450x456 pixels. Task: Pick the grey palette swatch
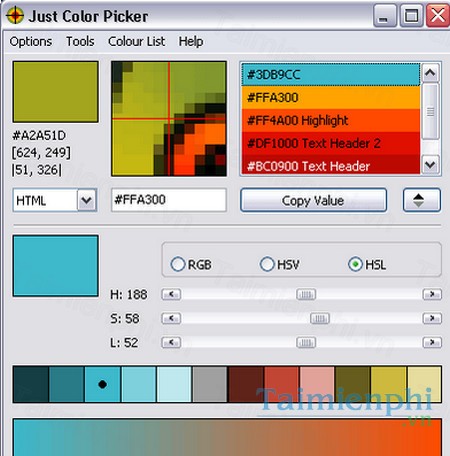pos(210,384)
